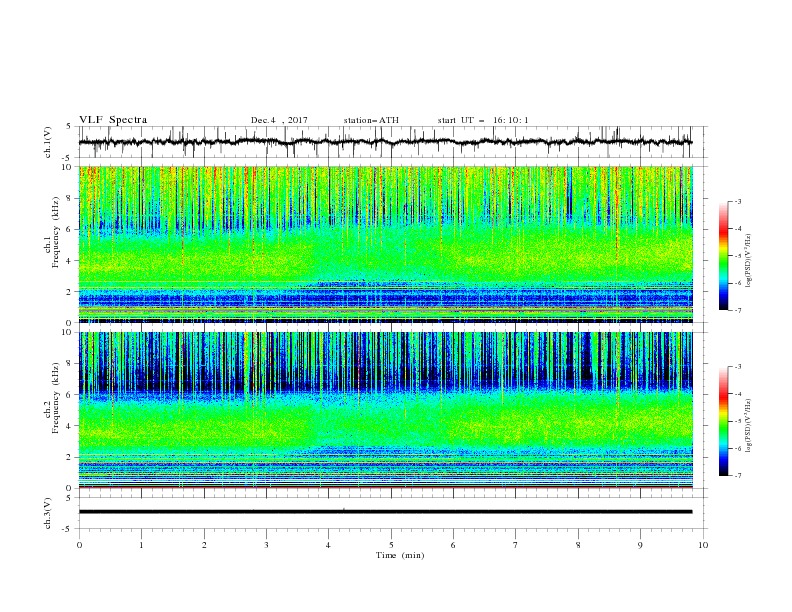Click the ch.1 spectrogram panel

pos(386,244)
